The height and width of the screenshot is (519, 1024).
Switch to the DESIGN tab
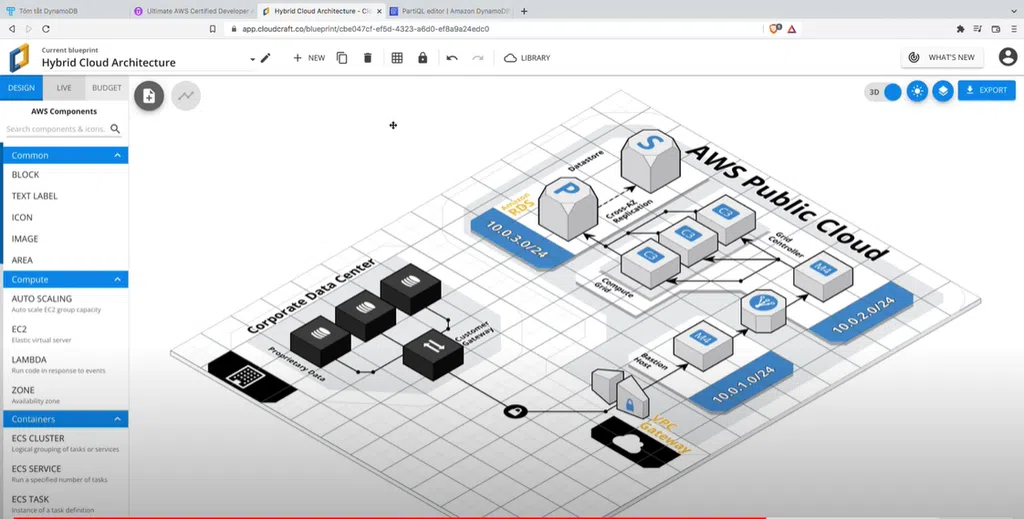[22, 87]
